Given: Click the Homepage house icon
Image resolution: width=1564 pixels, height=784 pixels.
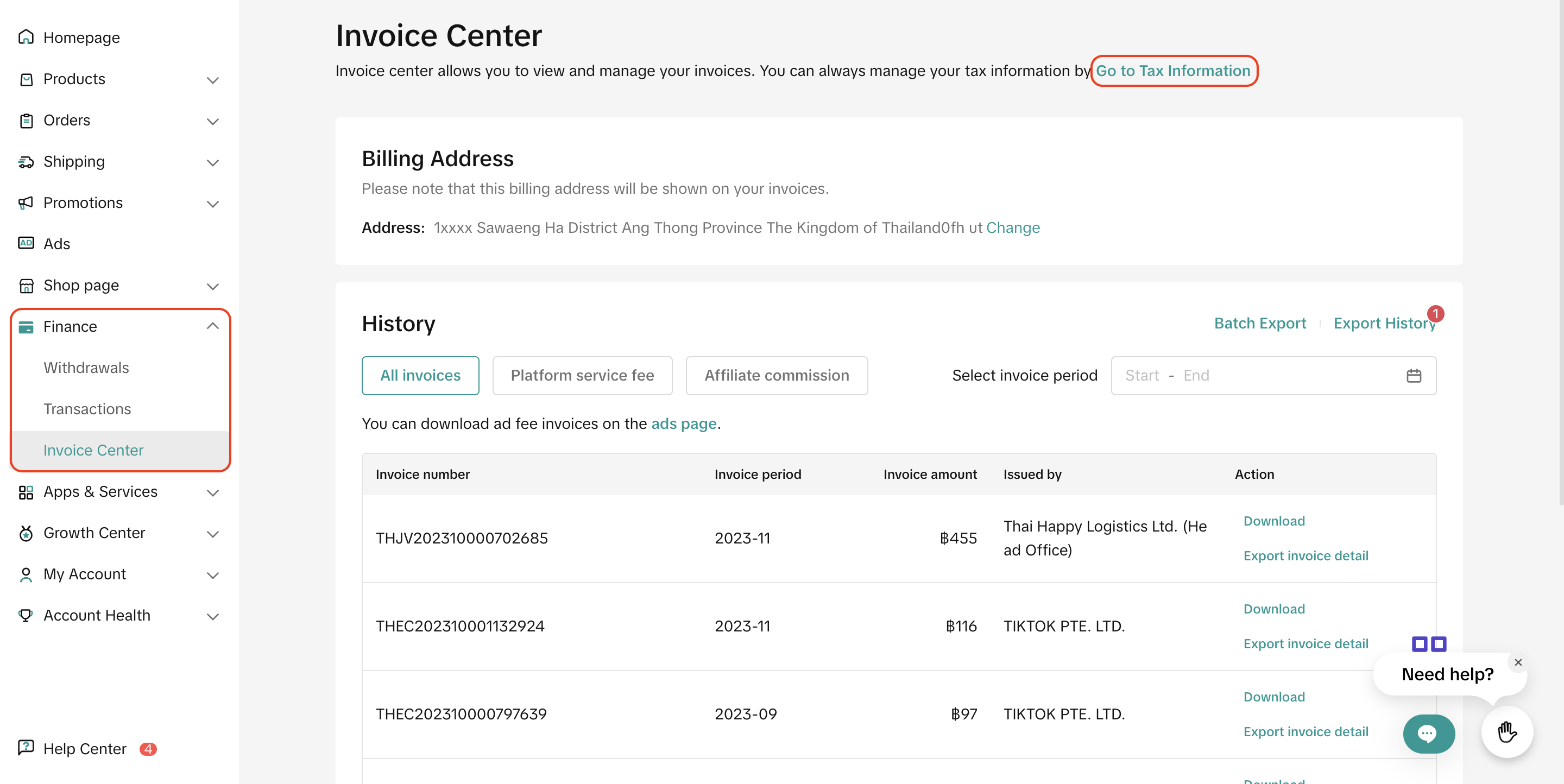Looking at the screenshot, I should [26, 37].
